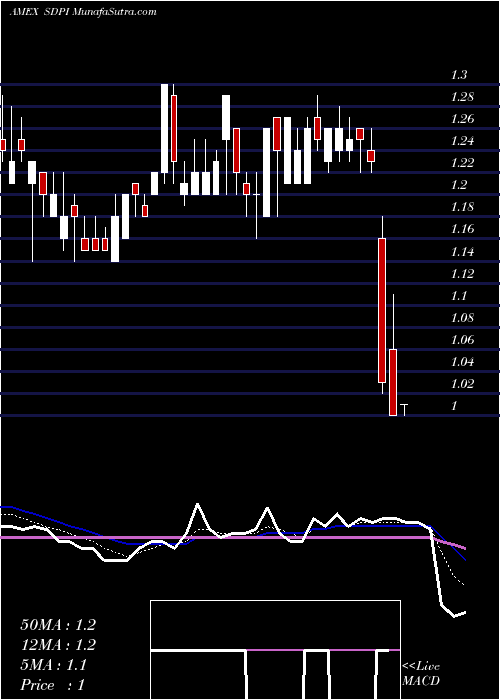Click the 1 price axis label

coord(454,406)
